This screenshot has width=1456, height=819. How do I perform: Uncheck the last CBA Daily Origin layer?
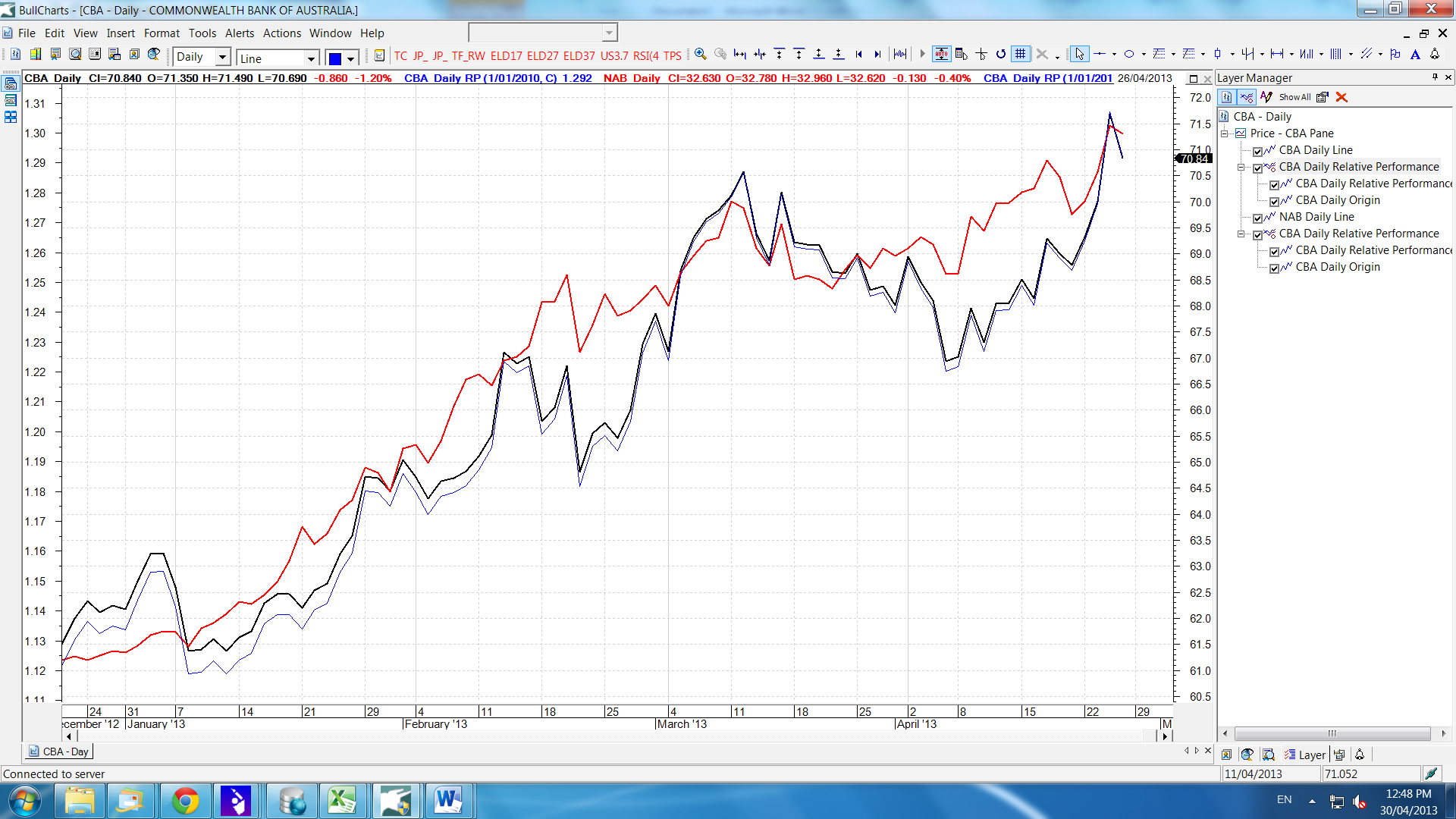click(1274, 268)
